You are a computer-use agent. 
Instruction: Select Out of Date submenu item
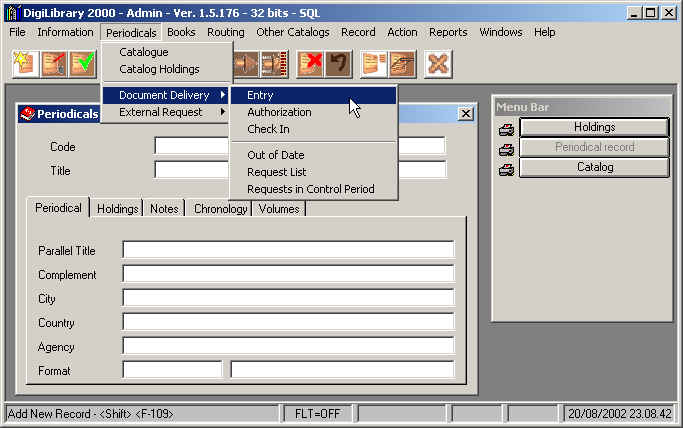pyautogui.click(x=313, y=155)
